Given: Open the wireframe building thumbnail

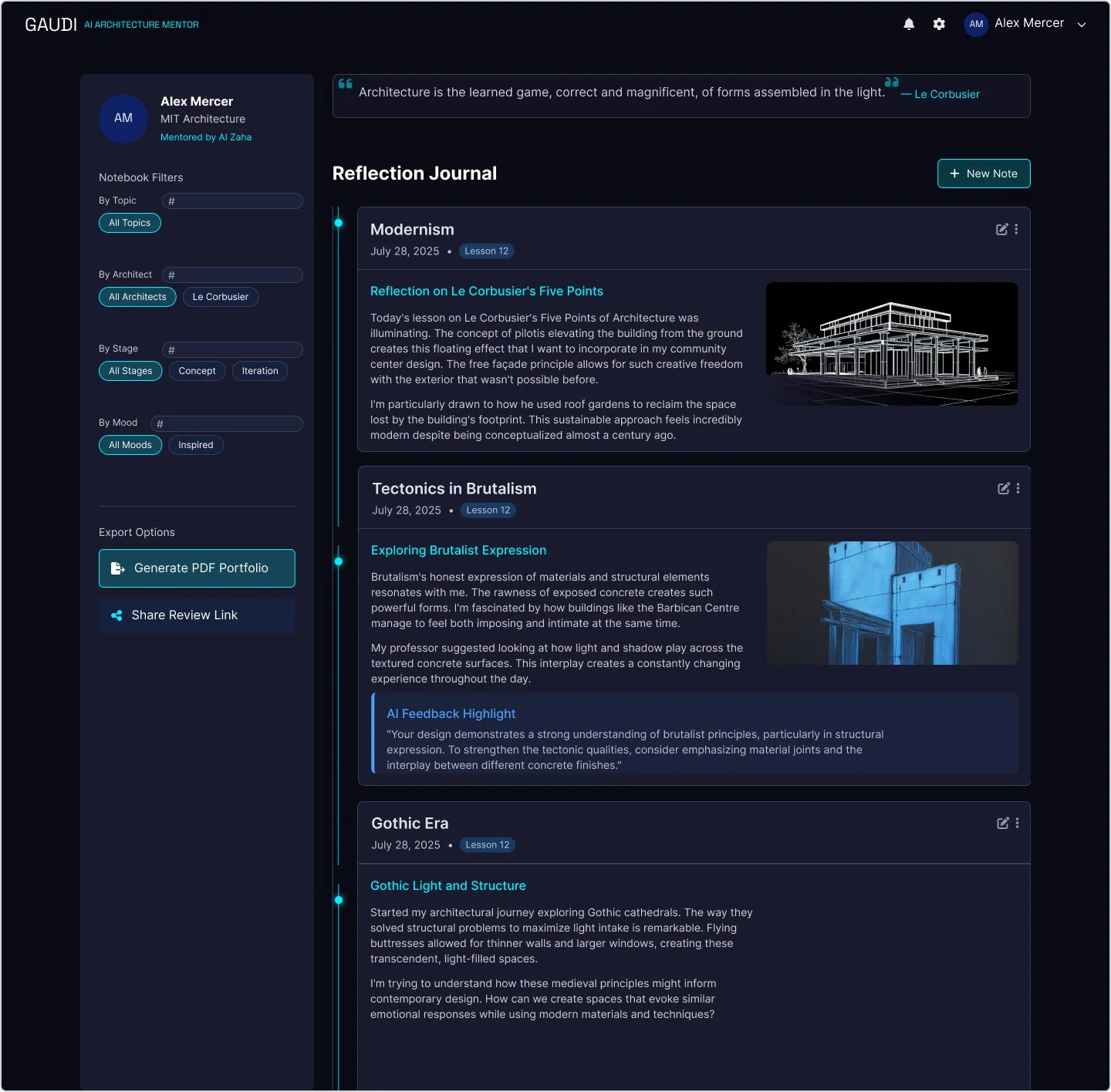Looking at the screenshot, I should [892, 344].
